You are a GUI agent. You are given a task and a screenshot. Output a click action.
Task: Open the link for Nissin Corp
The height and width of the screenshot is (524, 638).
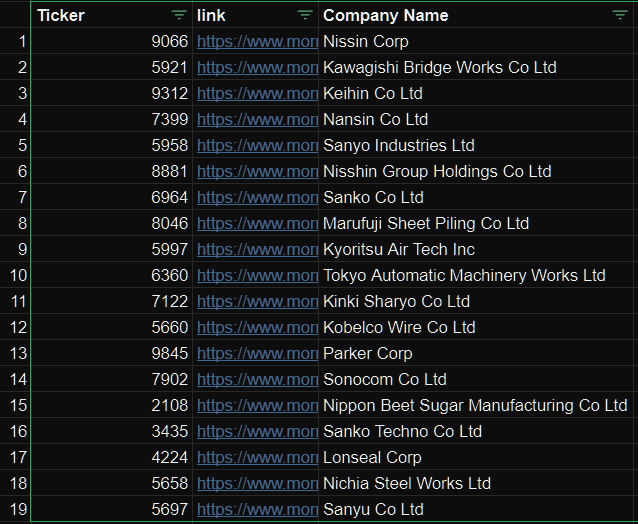[257, 42]
